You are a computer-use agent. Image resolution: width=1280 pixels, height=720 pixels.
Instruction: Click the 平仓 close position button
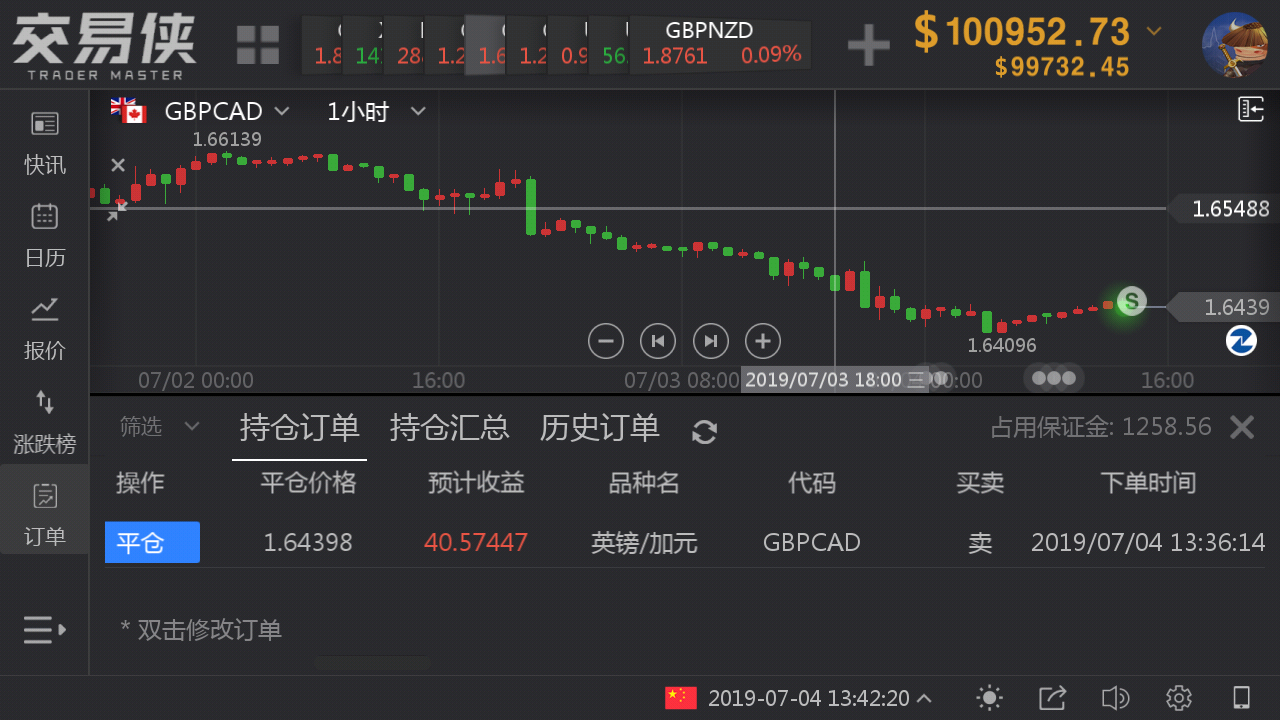pyautogui.click(x=152, y=542)
